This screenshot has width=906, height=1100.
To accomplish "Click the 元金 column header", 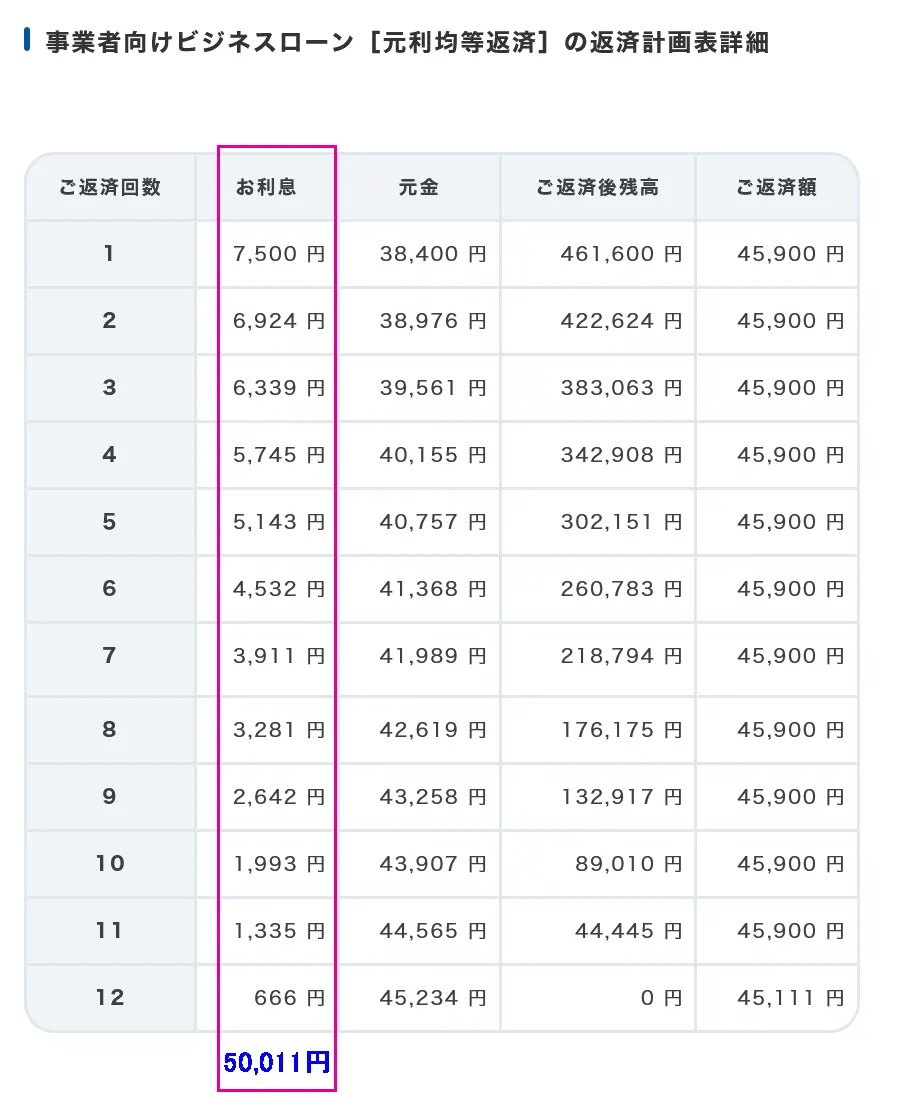I will click(419, 187).
